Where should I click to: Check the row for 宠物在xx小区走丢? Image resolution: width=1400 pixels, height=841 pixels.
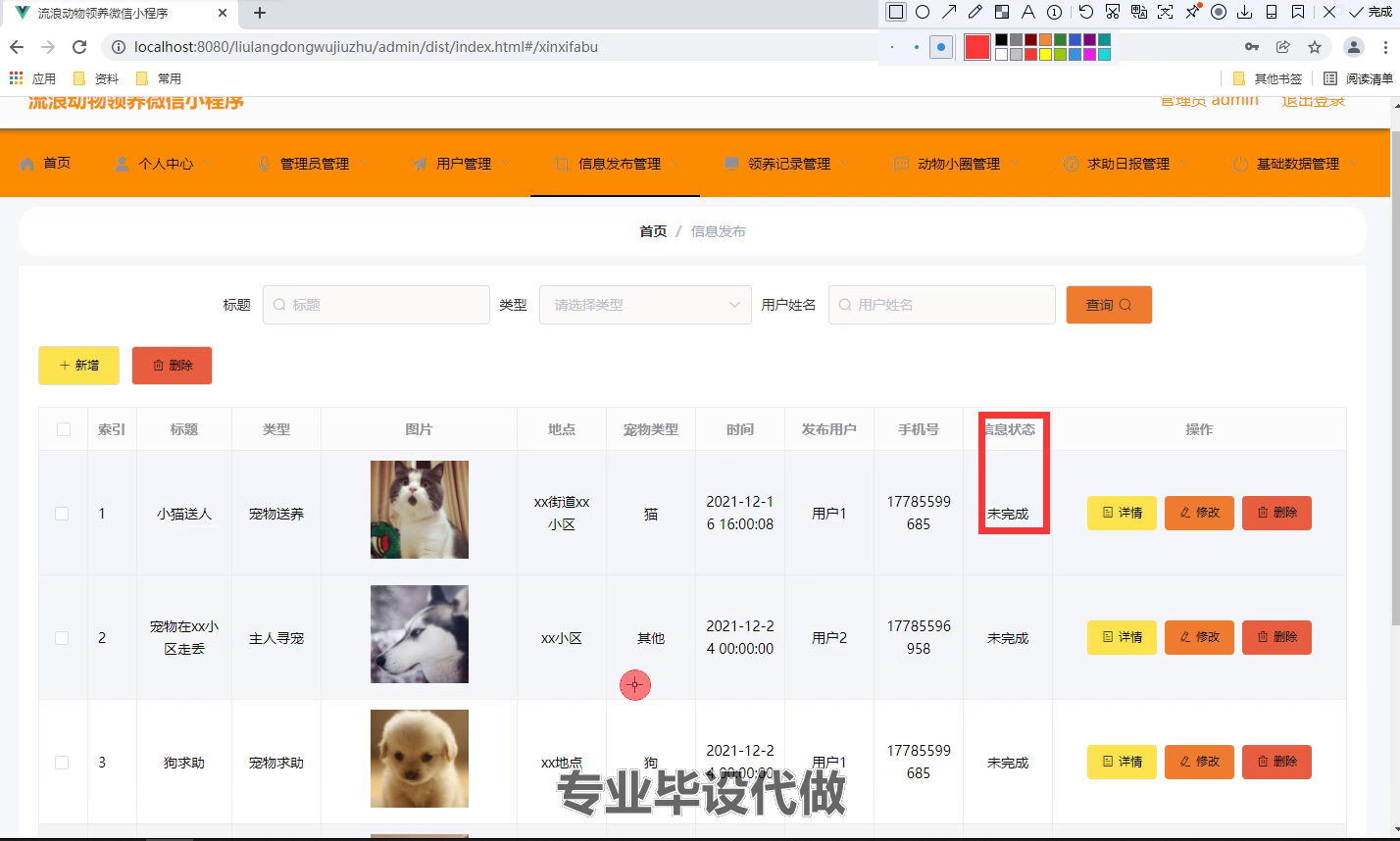coord(62,638)
